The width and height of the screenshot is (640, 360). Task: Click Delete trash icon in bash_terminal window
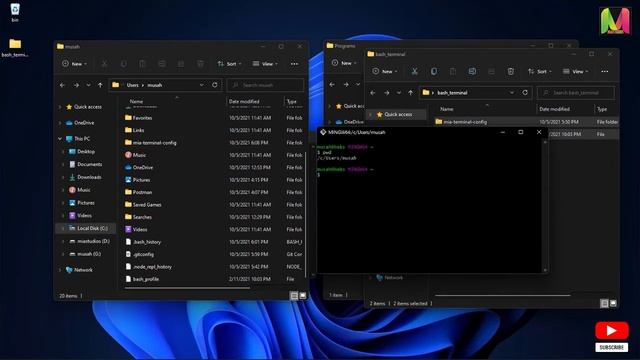pos(511,71)
